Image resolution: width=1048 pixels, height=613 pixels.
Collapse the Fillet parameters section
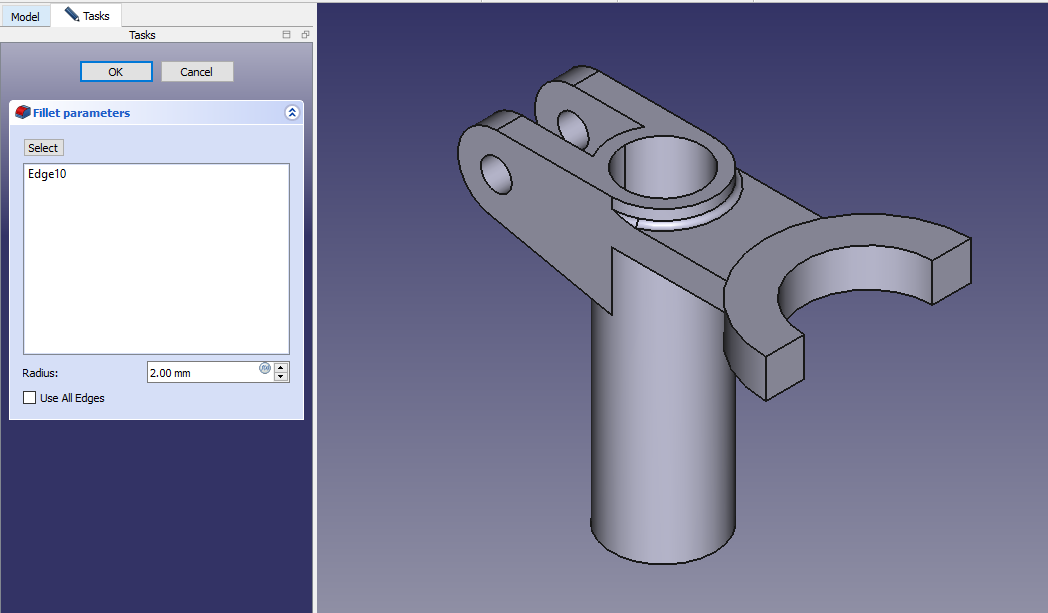coord(292,112)
